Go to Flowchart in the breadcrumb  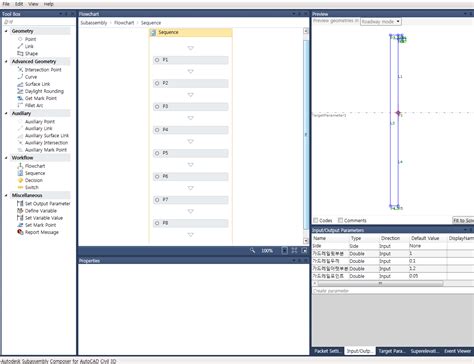coord(124,23)
